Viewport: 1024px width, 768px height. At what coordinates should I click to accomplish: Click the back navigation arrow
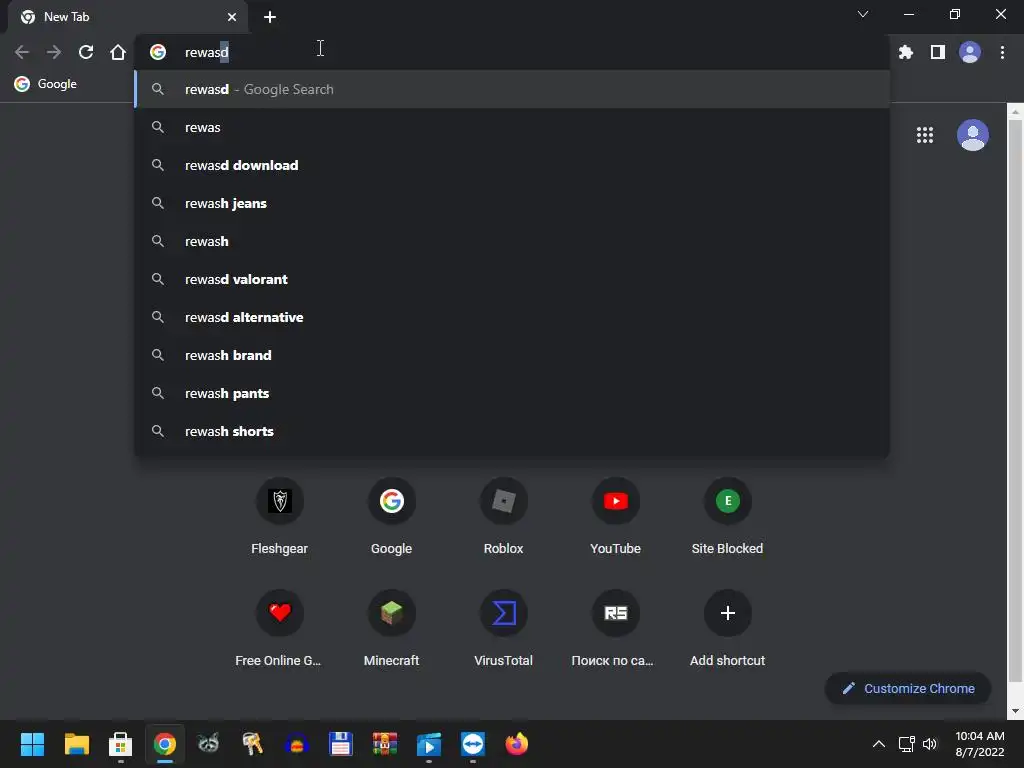click(x=22, y=52)
